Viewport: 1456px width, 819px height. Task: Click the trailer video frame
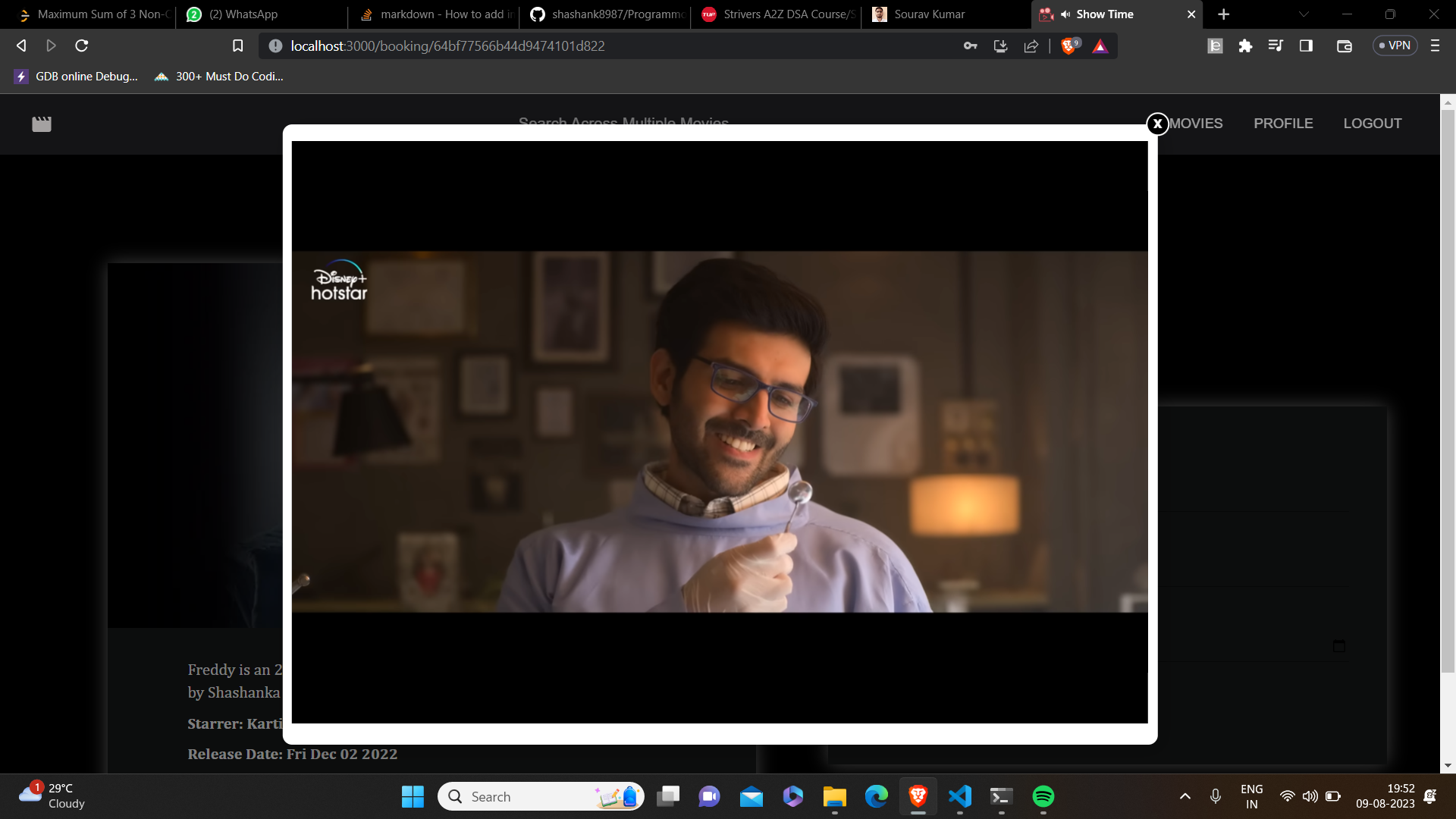tap(719, 432)
